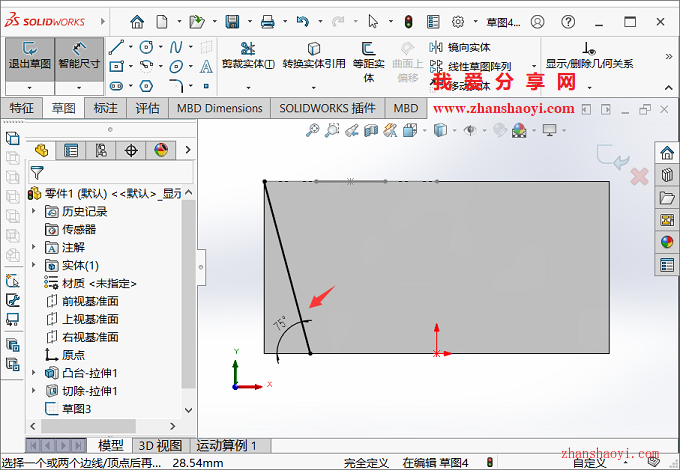Click the Print icon

point(268,21)
